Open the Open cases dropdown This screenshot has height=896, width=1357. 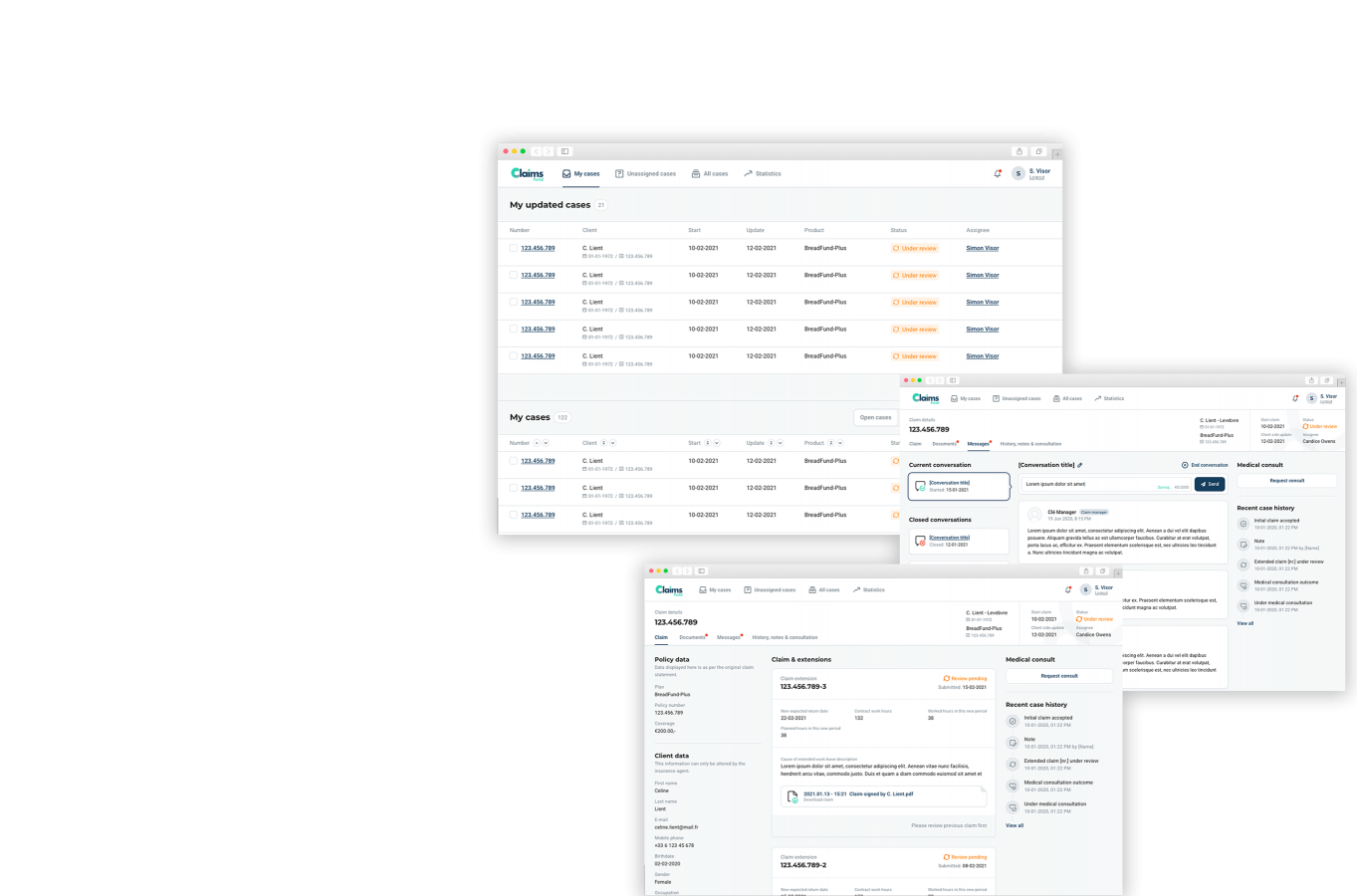click(876, 417)
